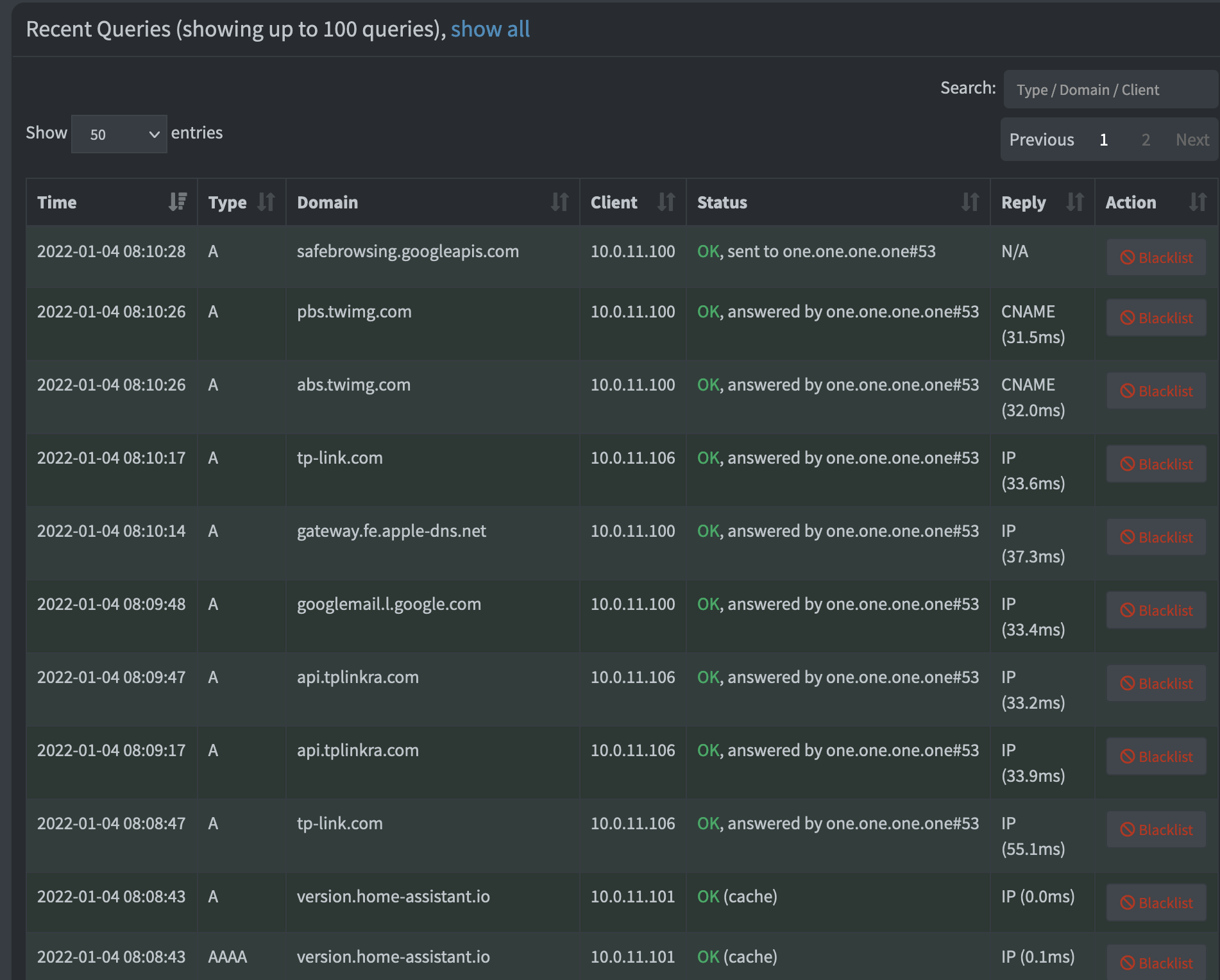Blacklist abs.twimg.com
The image size is (1220, 980).
(x=1156, y=391)
